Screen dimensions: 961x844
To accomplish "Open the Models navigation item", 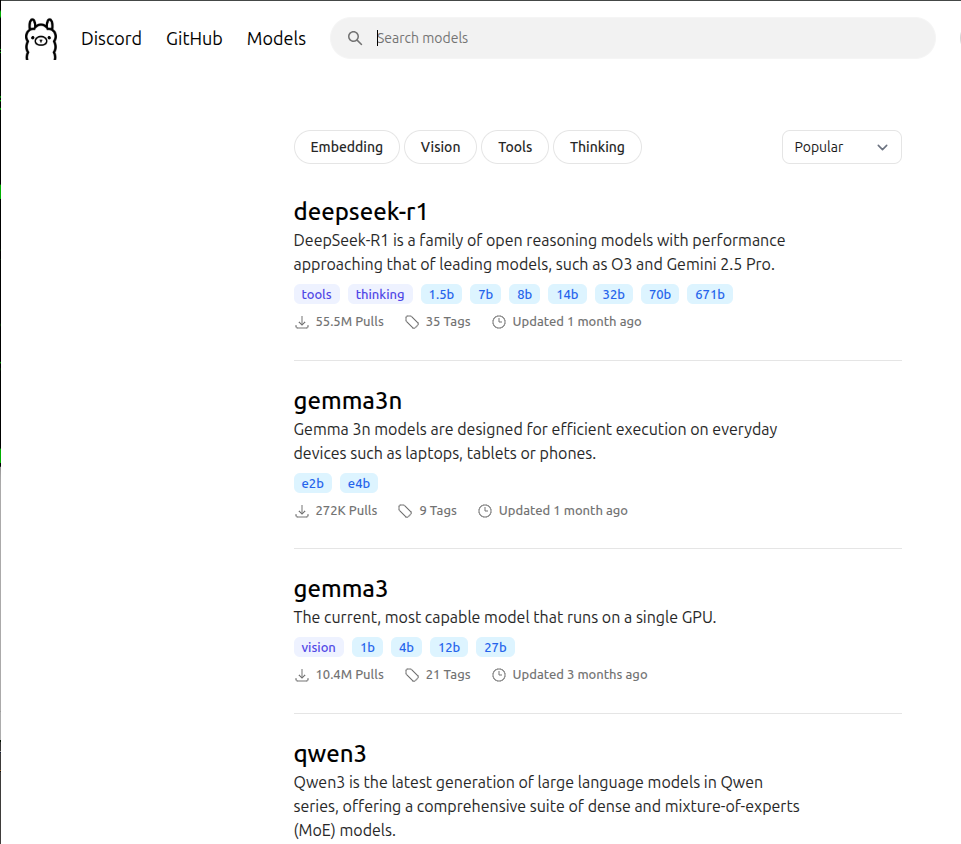I will pos(276,39).
